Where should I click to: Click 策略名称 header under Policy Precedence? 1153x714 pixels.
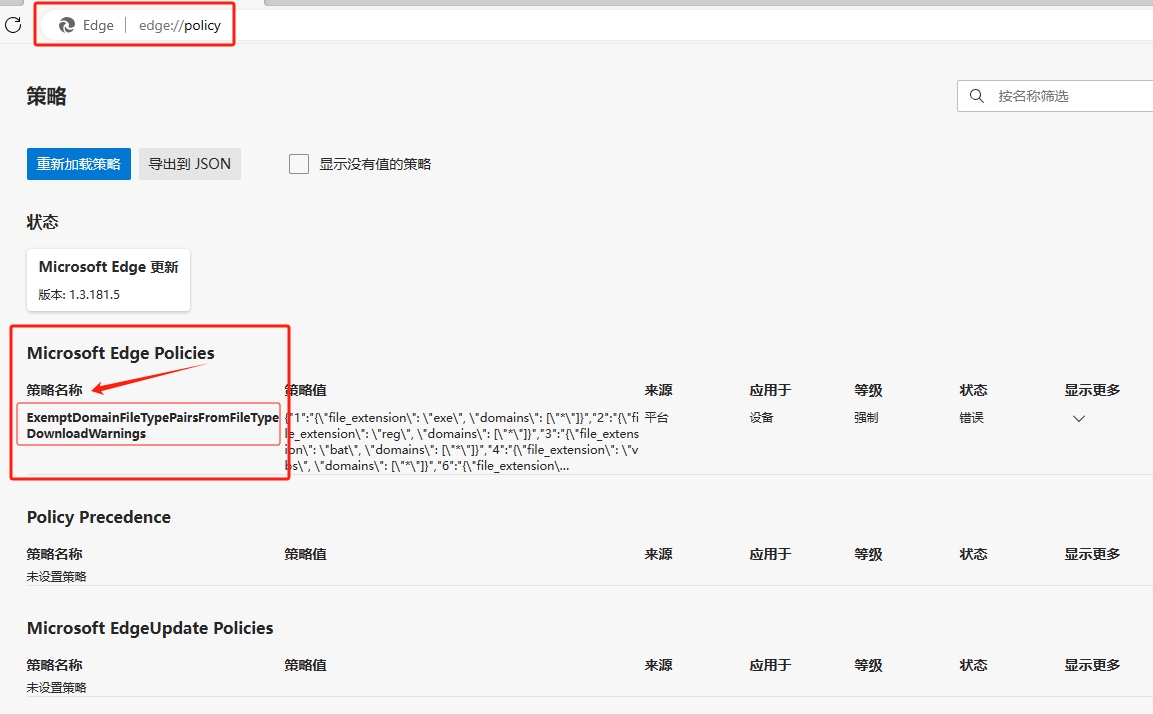54,554
